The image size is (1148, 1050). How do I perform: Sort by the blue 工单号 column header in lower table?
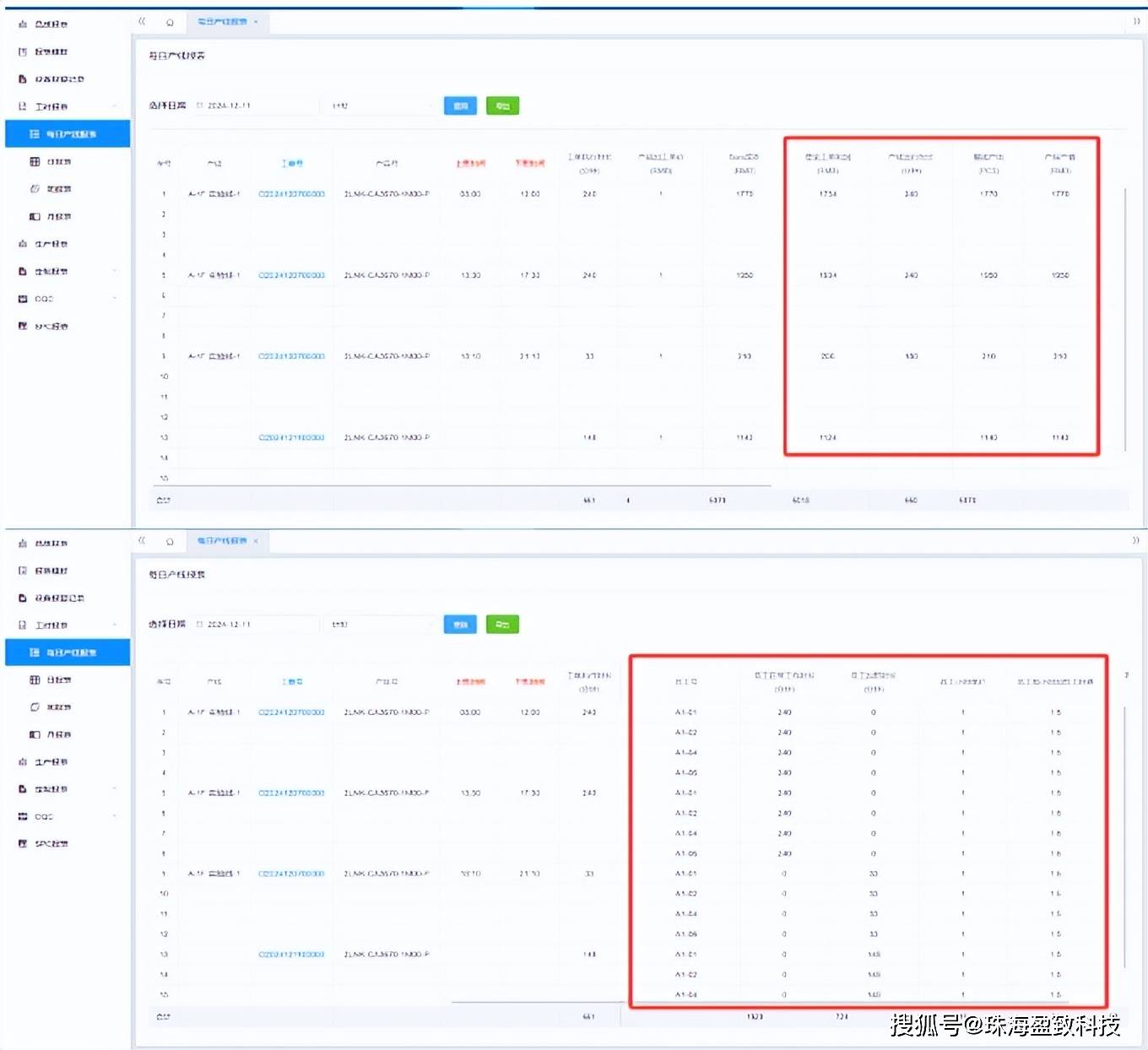(x=291, y=681)
